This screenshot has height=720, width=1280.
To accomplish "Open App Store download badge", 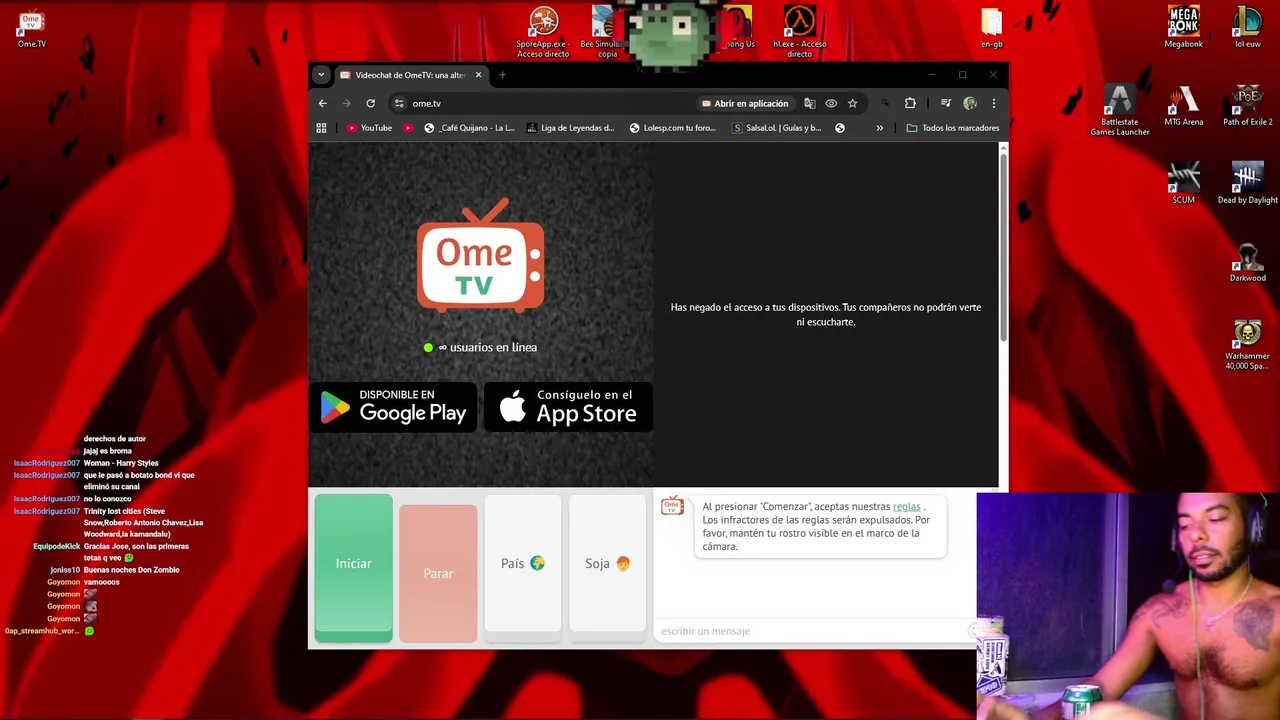I will click(x=568, y=407).
